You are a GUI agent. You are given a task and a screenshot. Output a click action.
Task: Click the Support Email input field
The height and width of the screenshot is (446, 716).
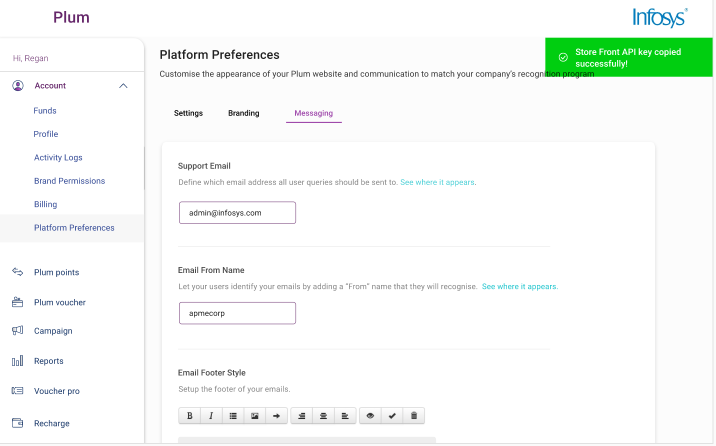pyautogui.click(x=237, y=213)
